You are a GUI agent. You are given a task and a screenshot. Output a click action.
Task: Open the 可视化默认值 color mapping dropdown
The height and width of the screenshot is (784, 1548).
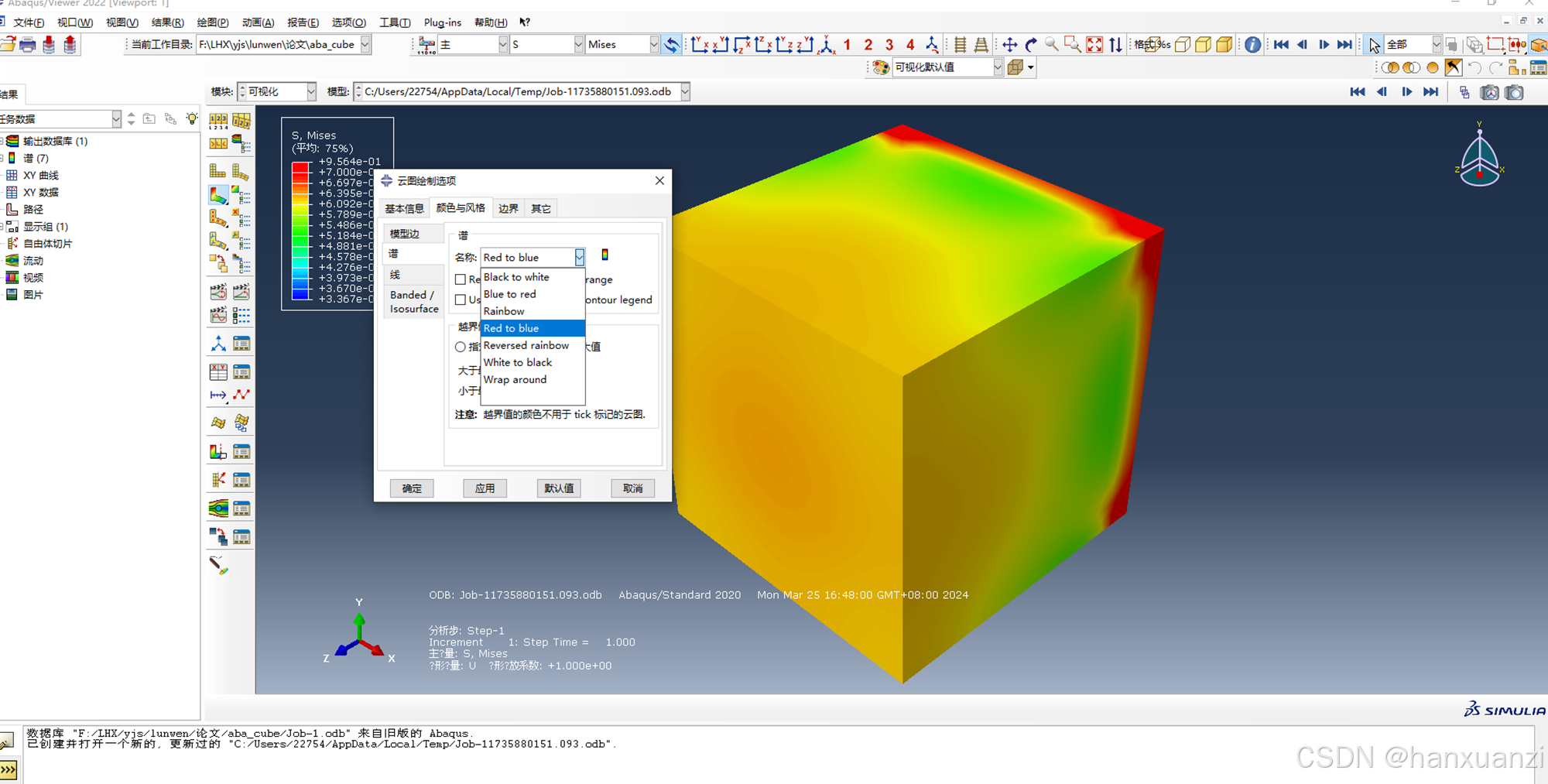(998, 67)
